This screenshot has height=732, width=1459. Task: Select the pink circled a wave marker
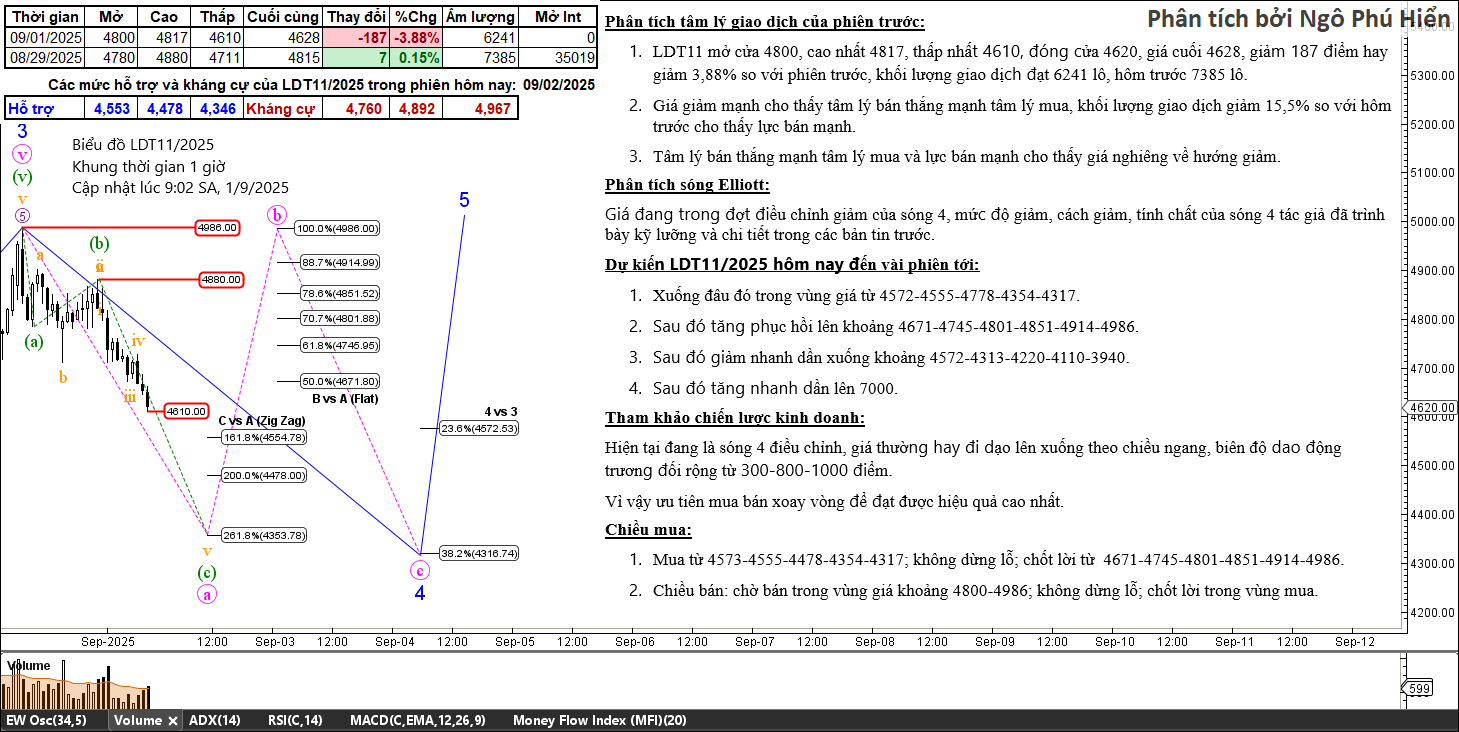click(x=207, y=593)
